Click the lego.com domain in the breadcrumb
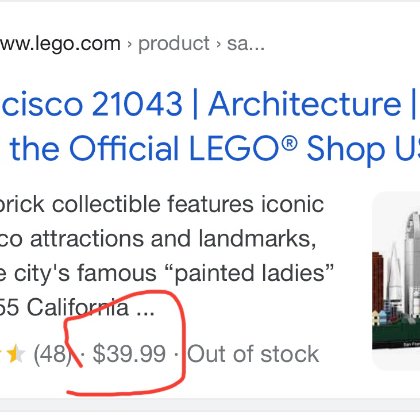This screenshot has height=420, width=420. 60,44
